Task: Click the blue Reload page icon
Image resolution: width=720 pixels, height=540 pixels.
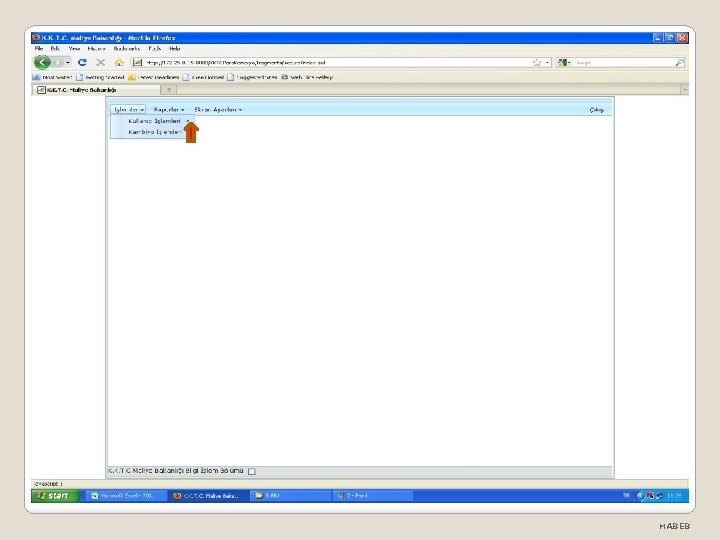Action: pyautogui.click(x=83, y=62)
